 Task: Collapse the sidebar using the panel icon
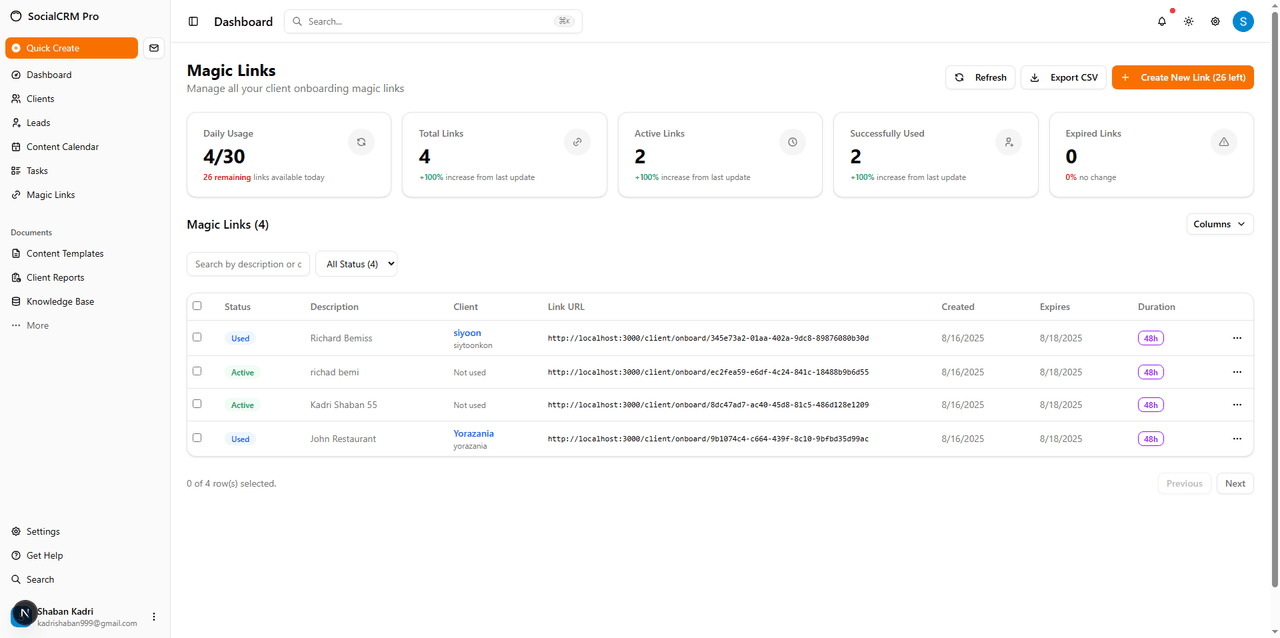coord(193,21)
